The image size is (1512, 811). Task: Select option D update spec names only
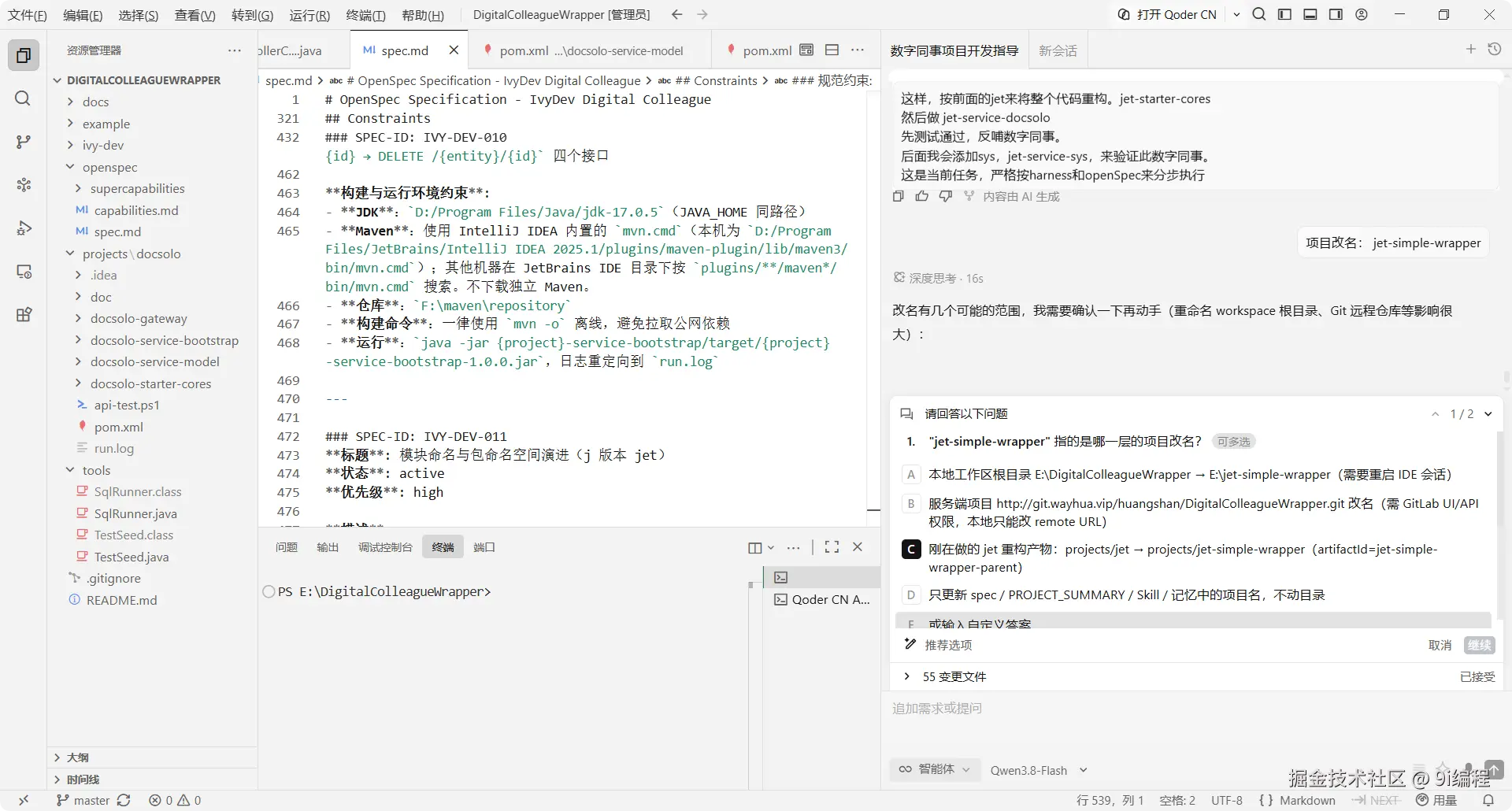click(1195, 594)
